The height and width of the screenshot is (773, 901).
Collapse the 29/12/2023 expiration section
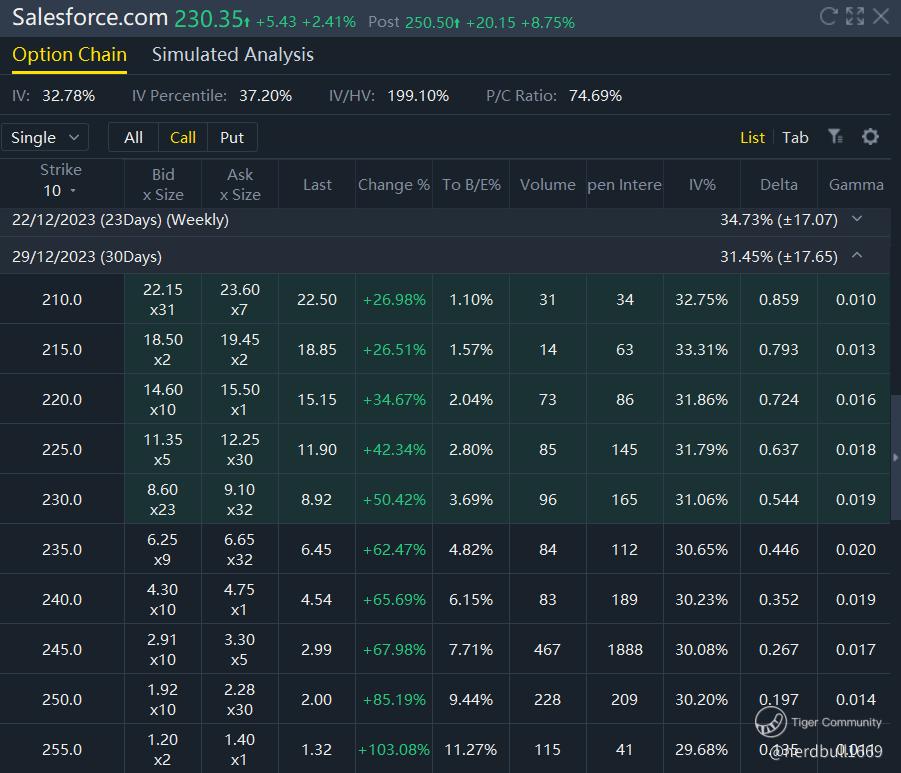tap(856, 256)
